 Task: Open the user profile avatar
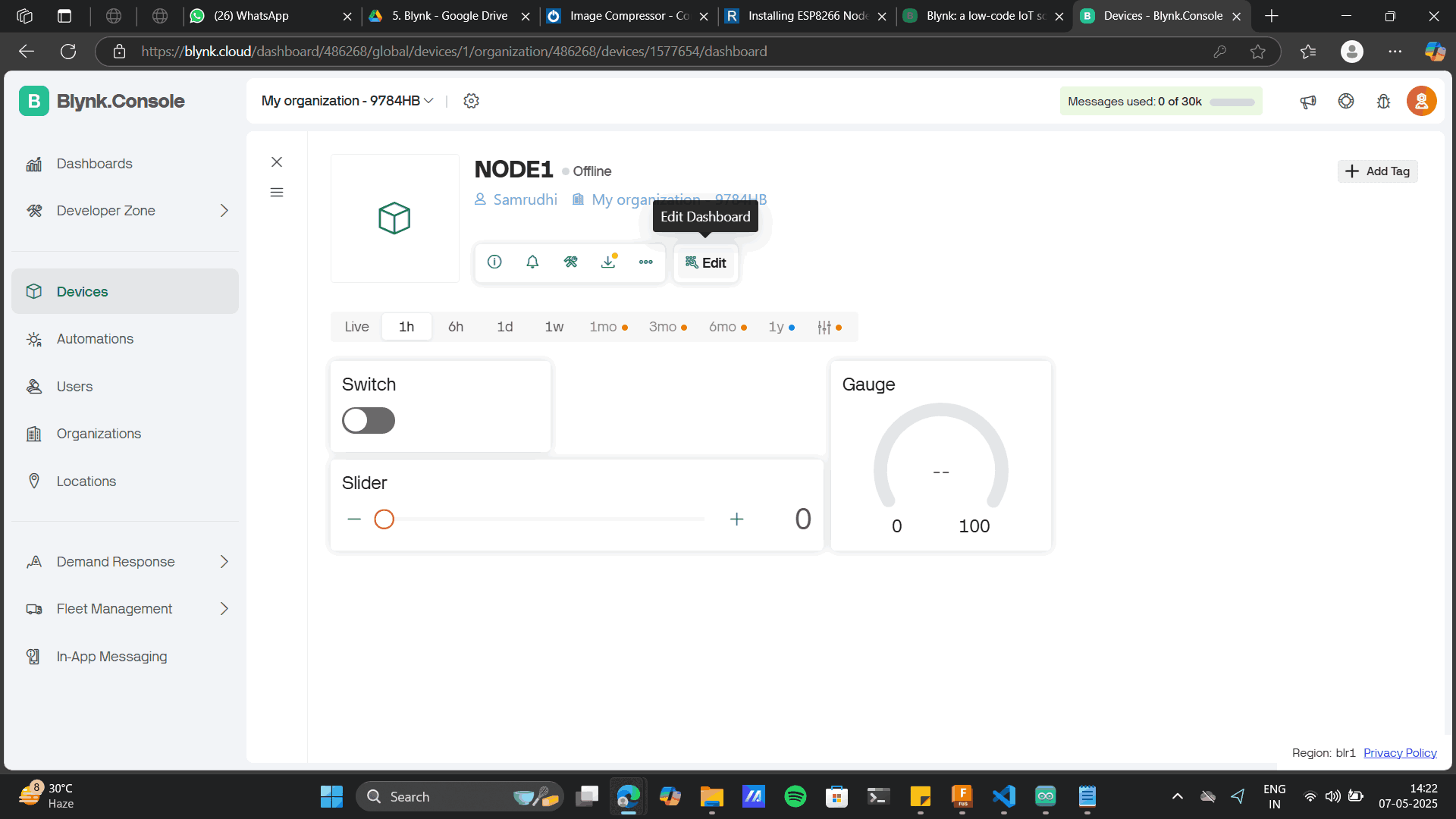(x=1421, y=101)
